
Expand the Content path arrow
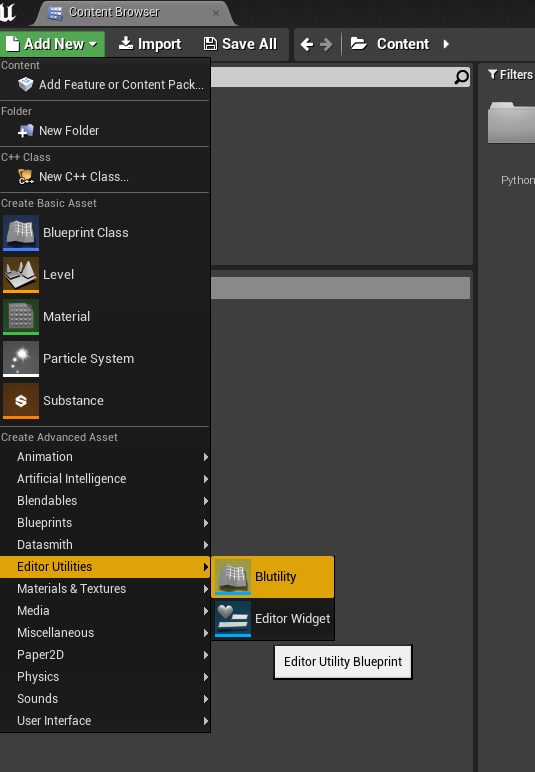click(x=446, y=44)
